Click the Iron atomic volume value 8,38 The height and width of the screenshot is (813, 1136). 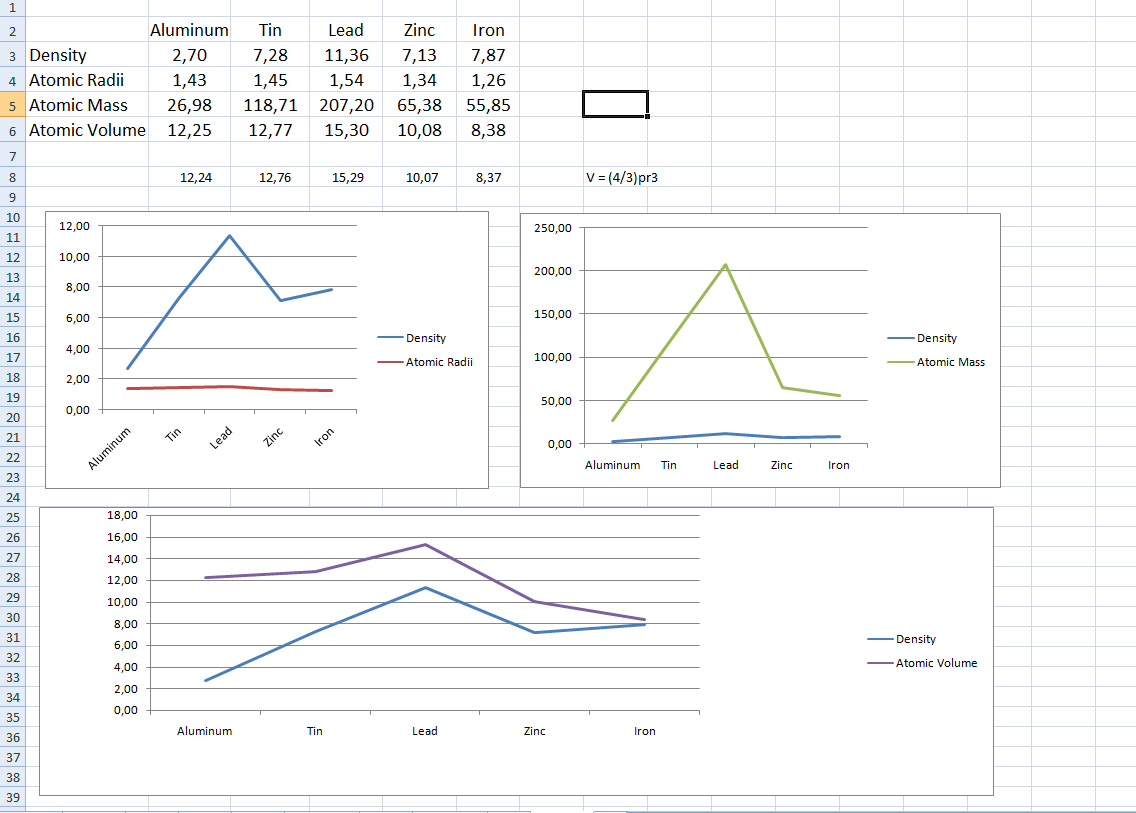pyautogui.click(x=488, y=130)
